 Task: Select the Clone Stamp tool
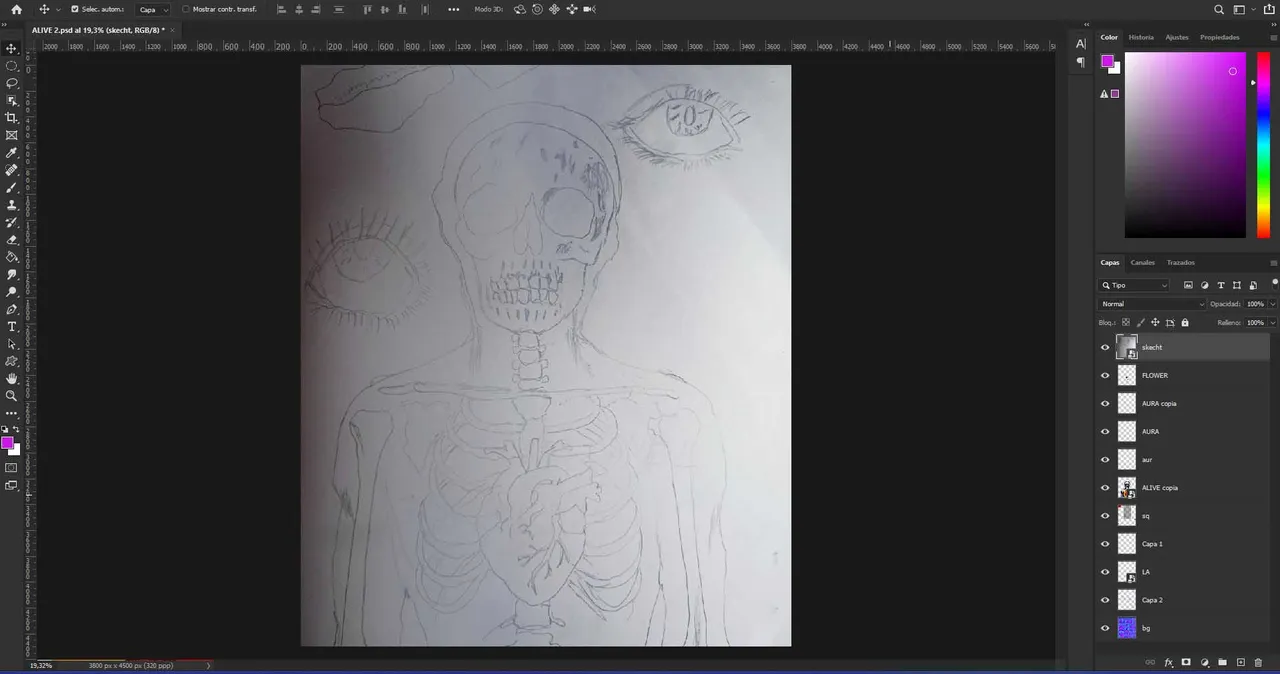tap(12, 205)
